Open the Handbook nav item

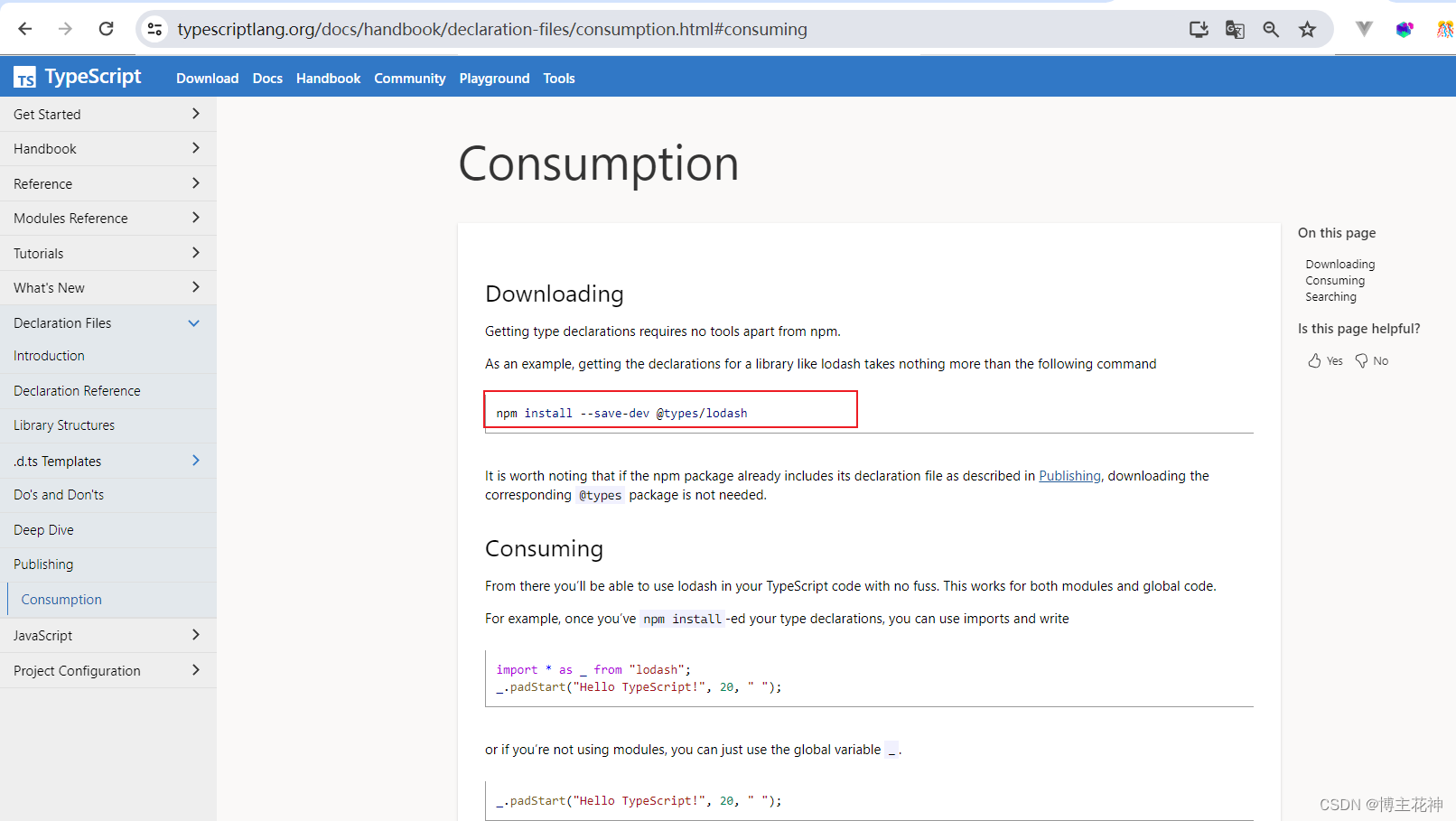328,79
